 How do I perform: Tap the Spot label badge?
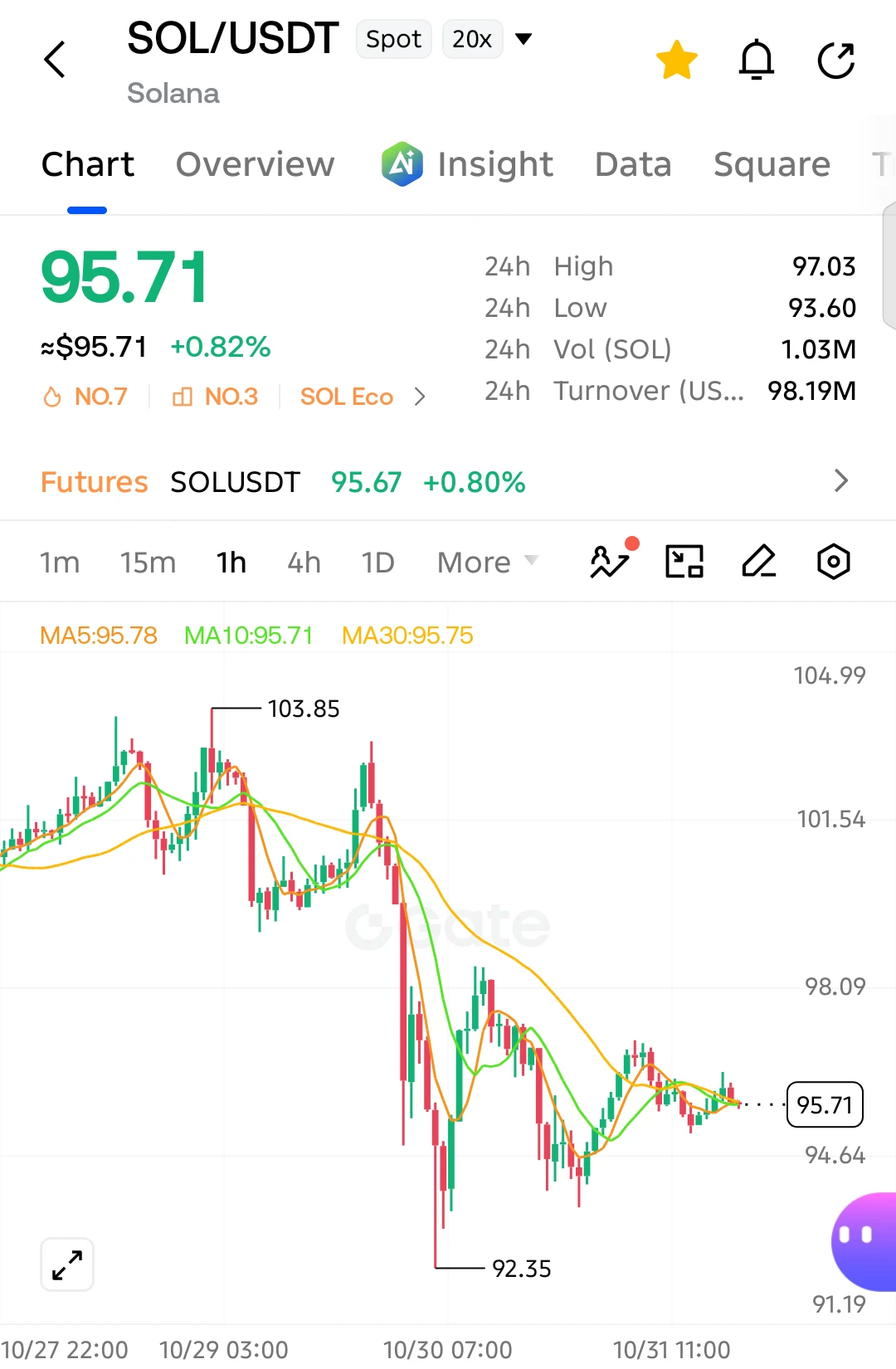394,39
